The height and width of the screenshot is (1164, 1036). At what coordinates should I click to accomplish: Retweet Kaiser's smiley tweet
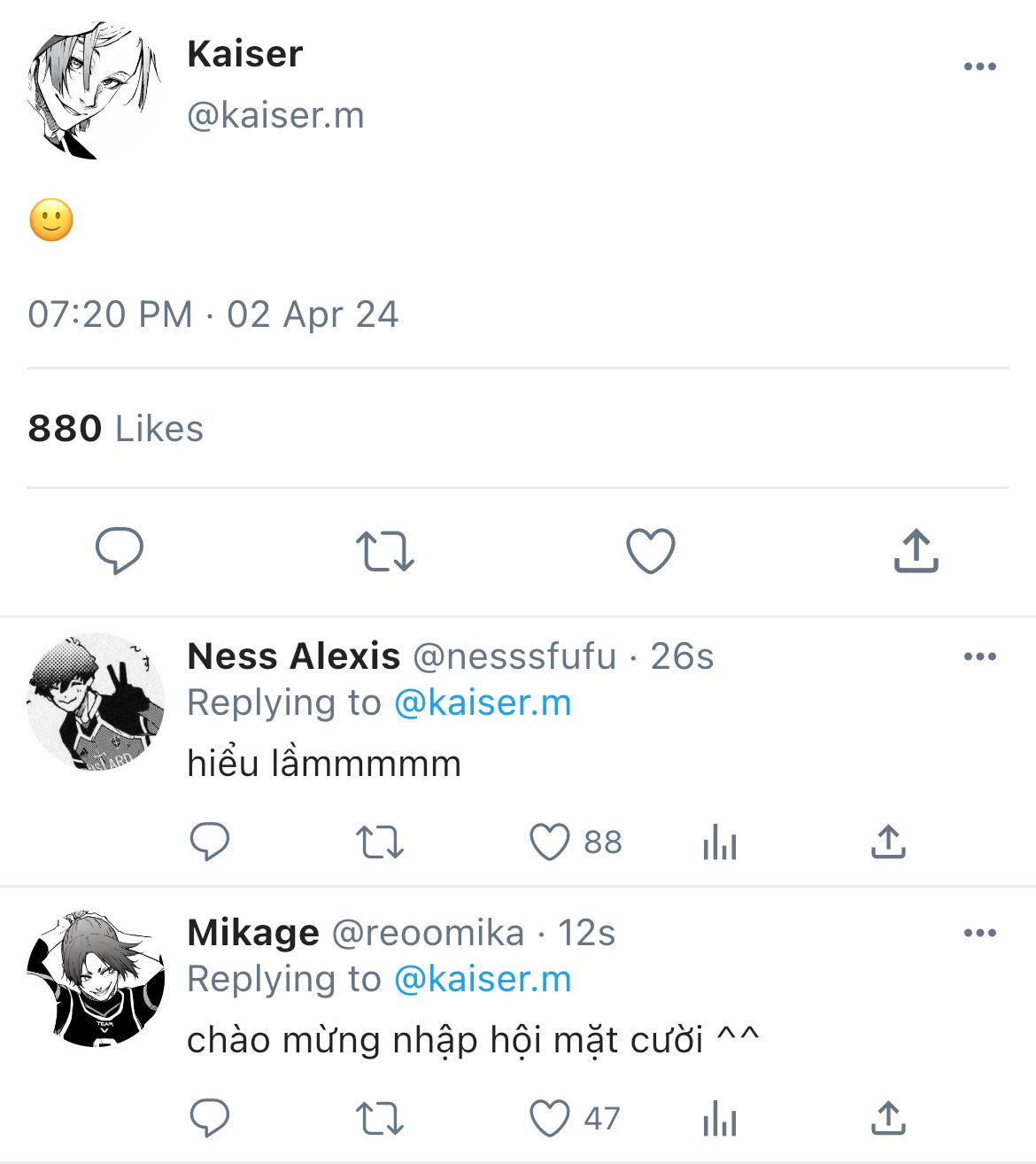pyautogui.click(x=385, y=551)
